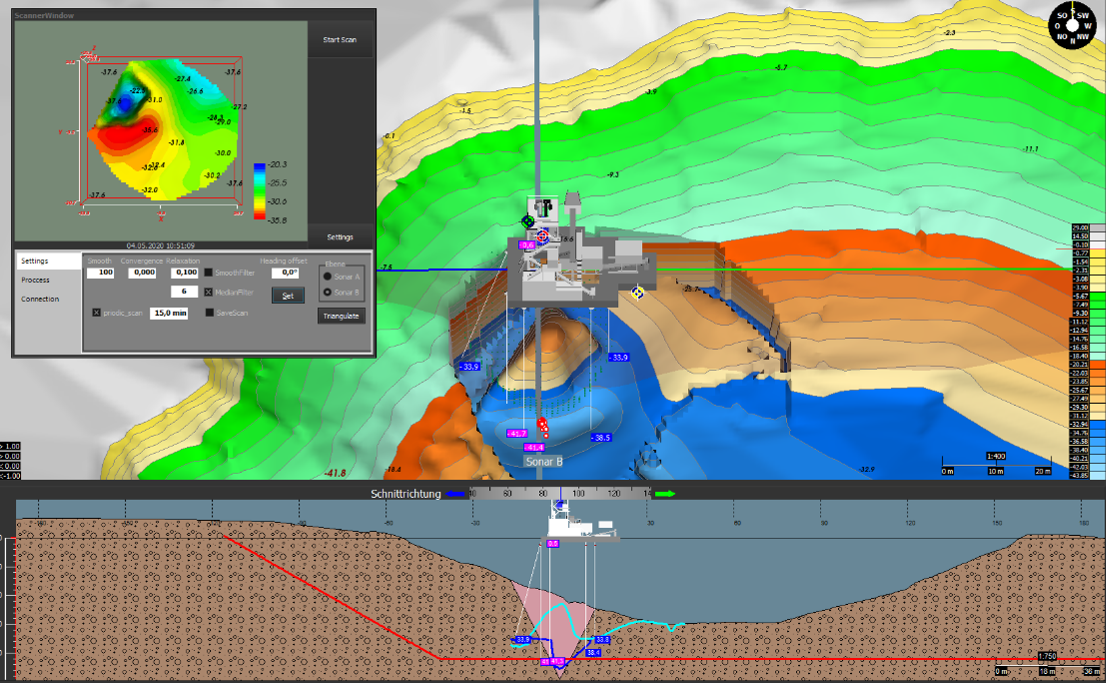Screen dimensions: 1106x683
Task: Click the > 1.00 indicator at left edge
Action: click(x=11, y=446)
